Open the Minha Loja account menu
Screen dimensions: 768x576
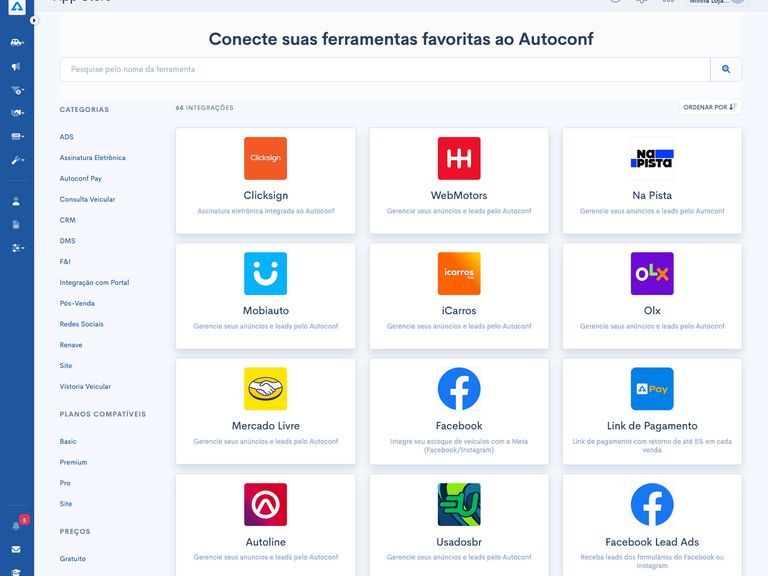[x=717, y=2]
